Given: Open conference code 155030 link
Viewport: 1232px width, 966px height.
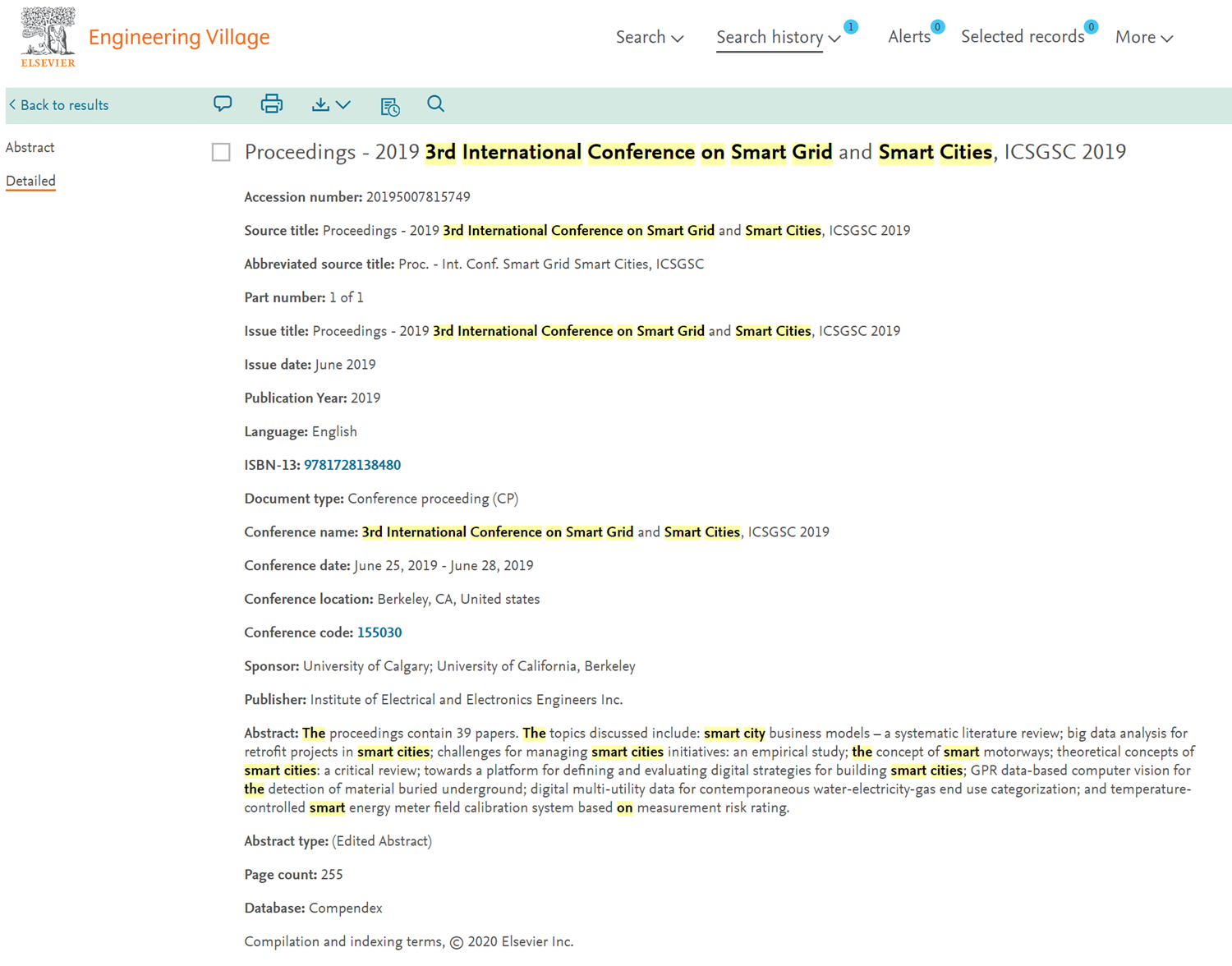Looking at the screenshot, I should tap(379, 632).
